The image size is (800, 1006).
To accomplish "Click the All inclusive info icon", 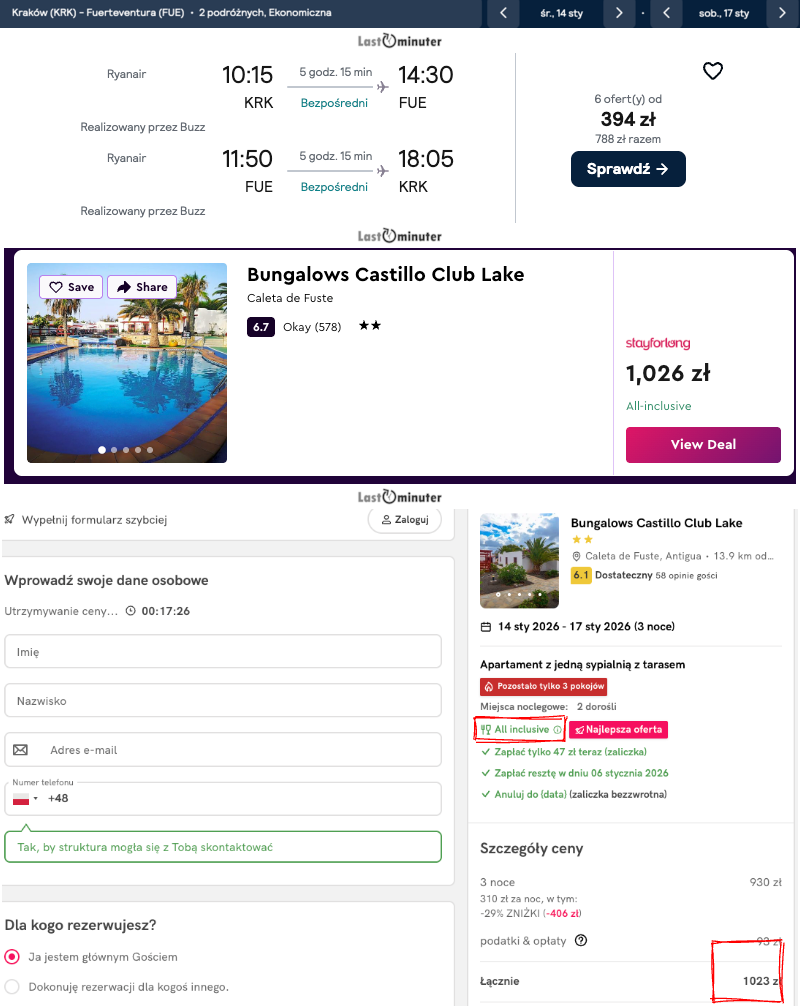I will (x=558, y=730).
